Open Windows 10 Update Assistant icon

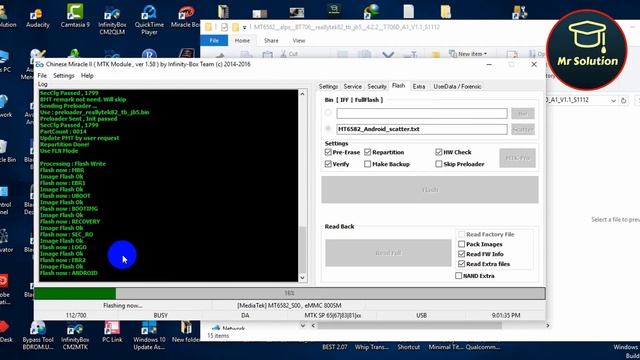coord(149,336)
